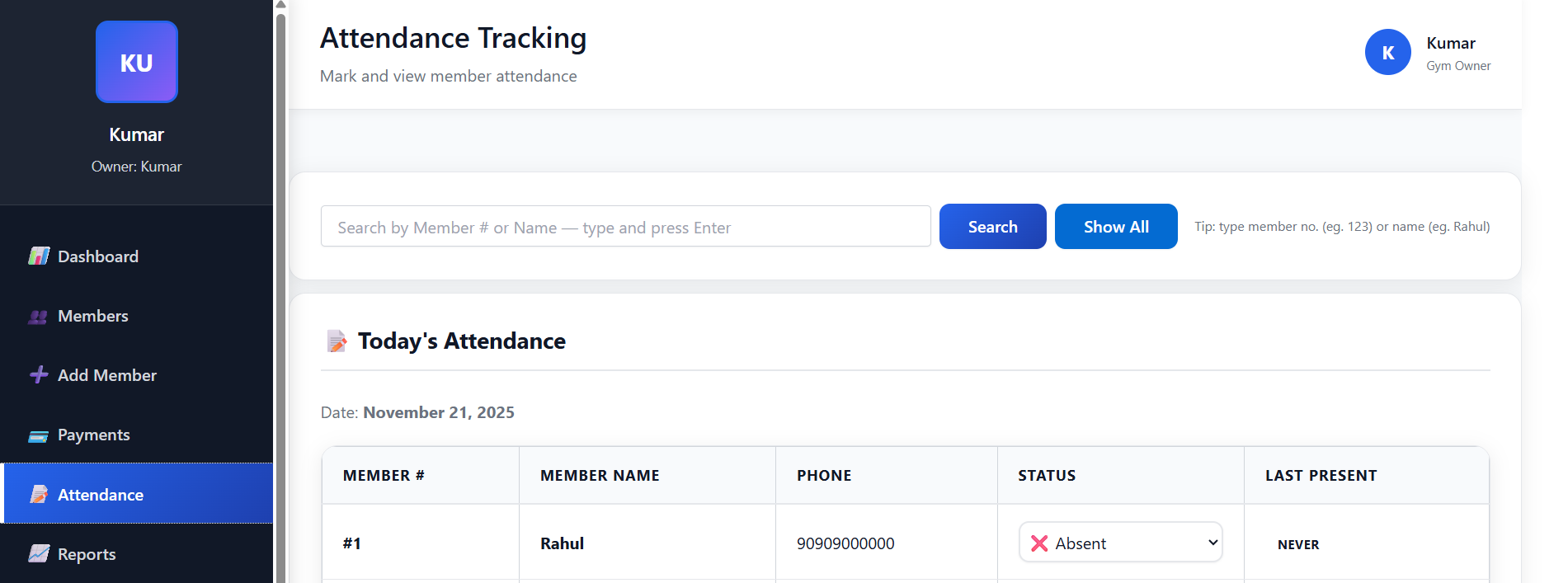Click the date November 21, 2025
This screenshot has width=1568, height=583.
[x=439, y=412]
